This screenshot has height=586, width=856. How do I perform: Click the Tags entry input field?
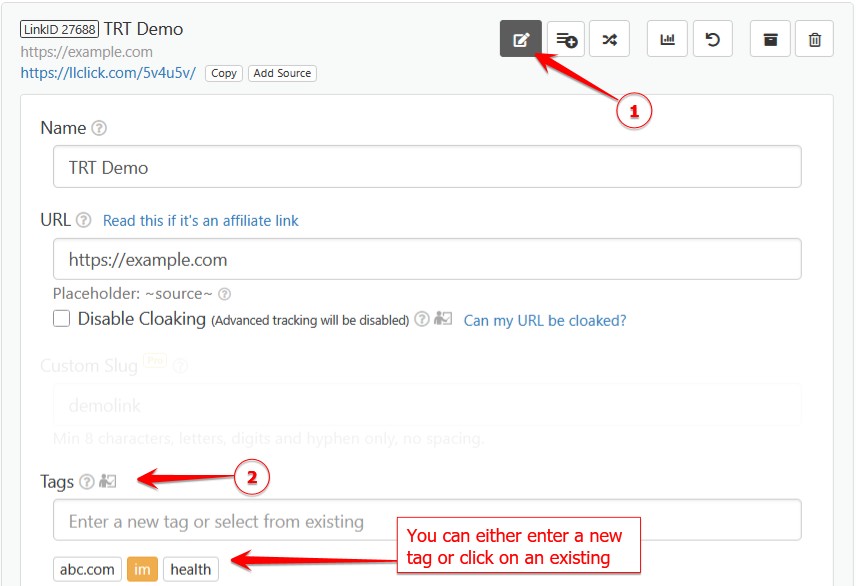coord(427,521)
